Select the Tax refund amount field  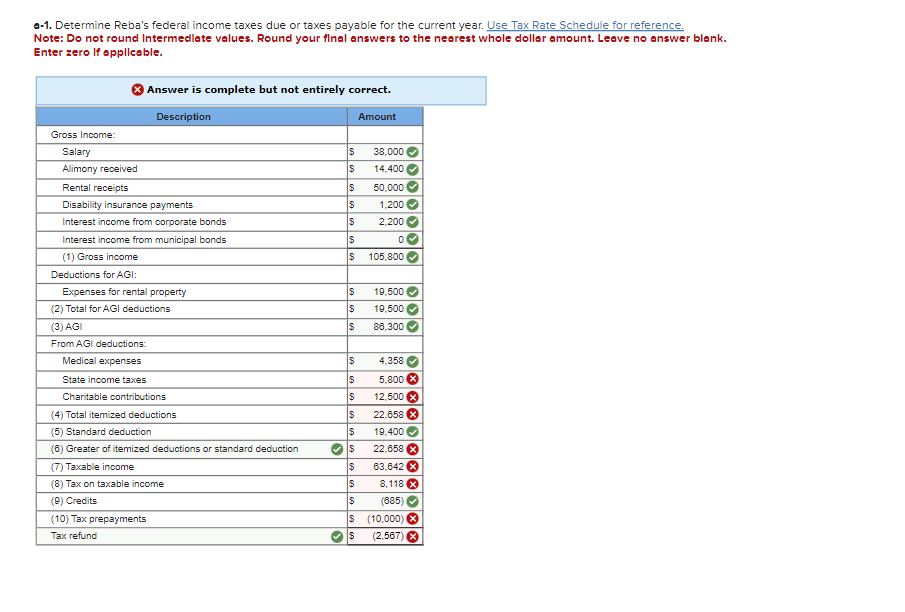coord(383,536)
